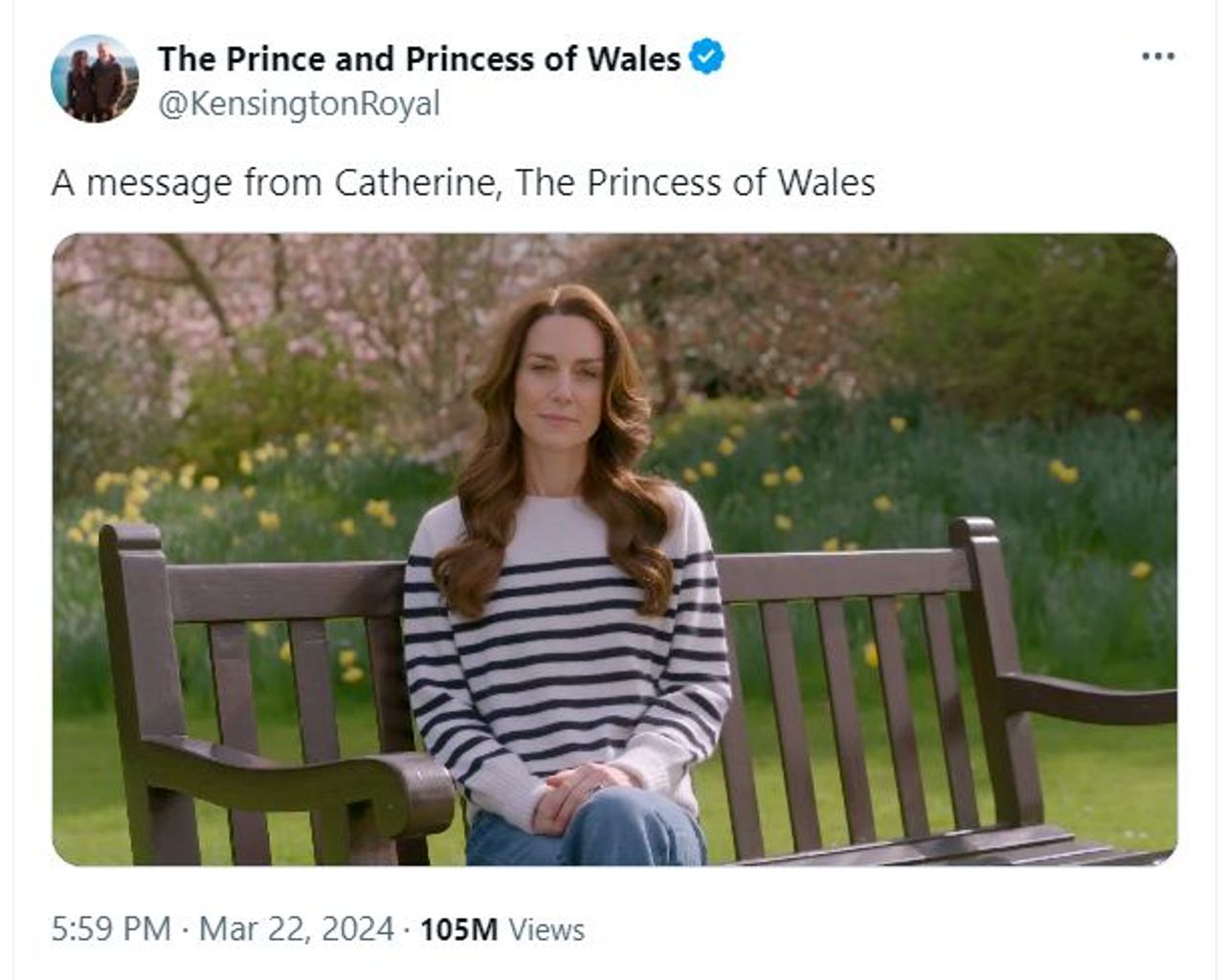Play the embedded video message

point(614,549)
